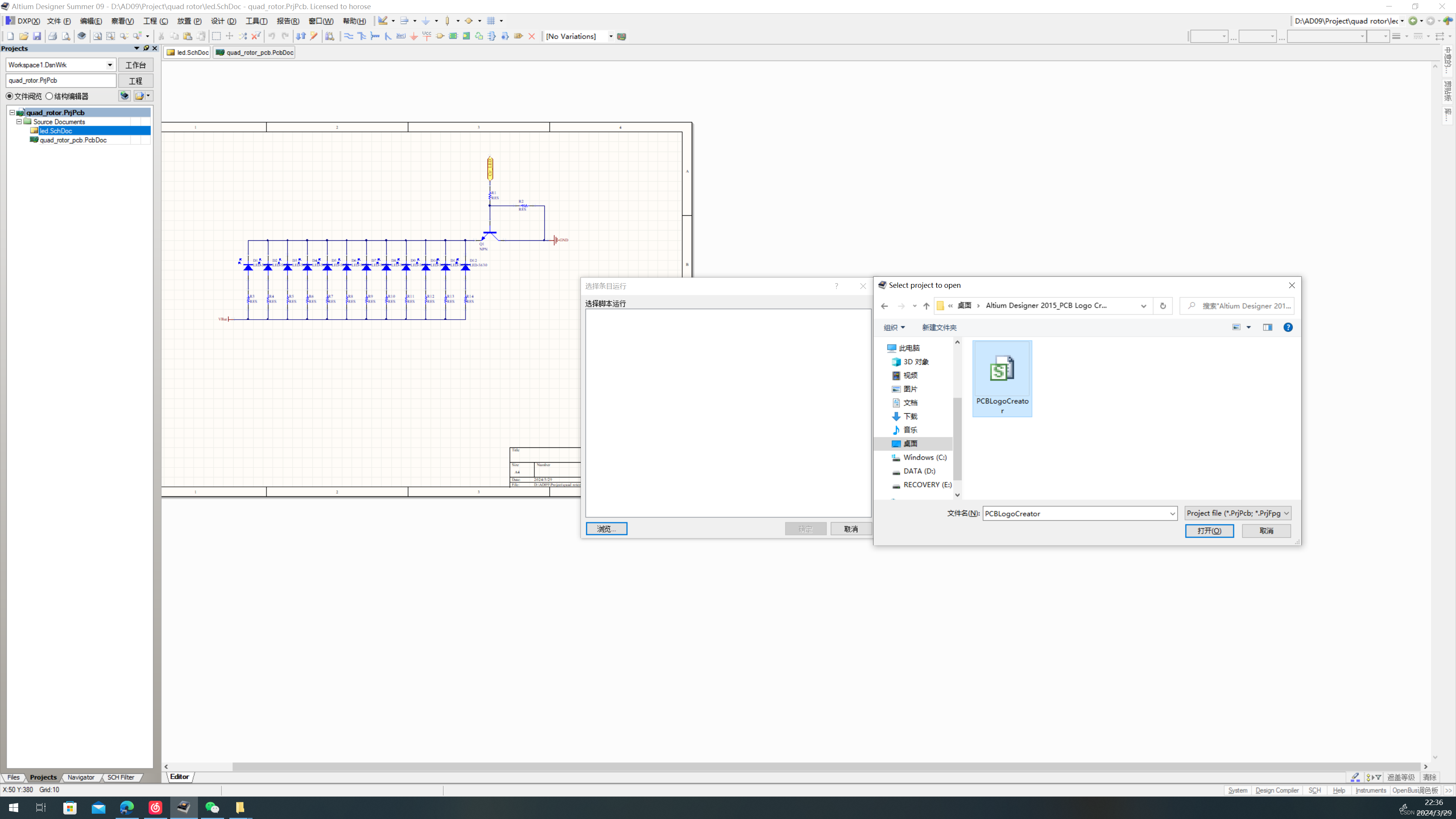Screen dimensions: 1456x819
Task: Select the red No ERC cross icon
Action: pos(532,36)
